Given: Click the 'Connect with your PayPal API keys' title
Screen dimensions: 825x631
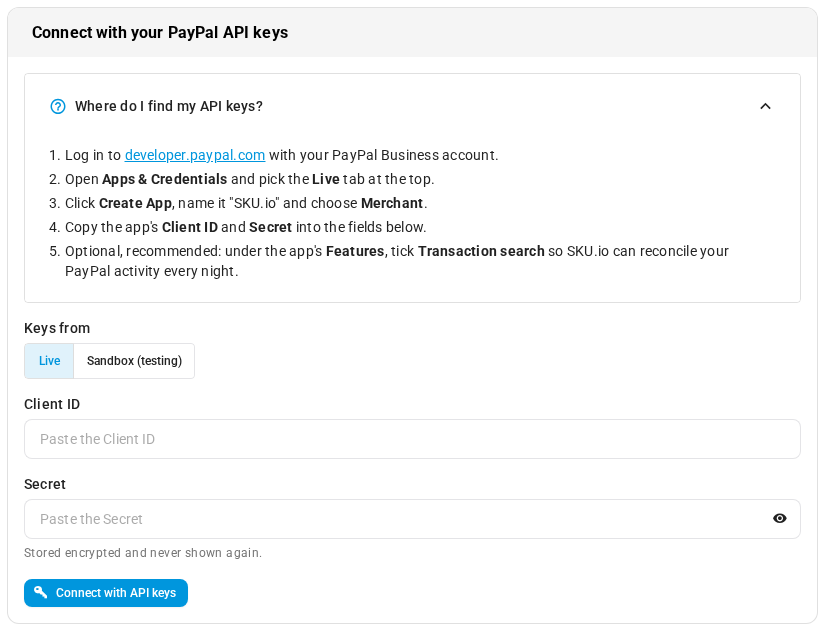Looking at the screenshot, I should [x=160, y=33].
